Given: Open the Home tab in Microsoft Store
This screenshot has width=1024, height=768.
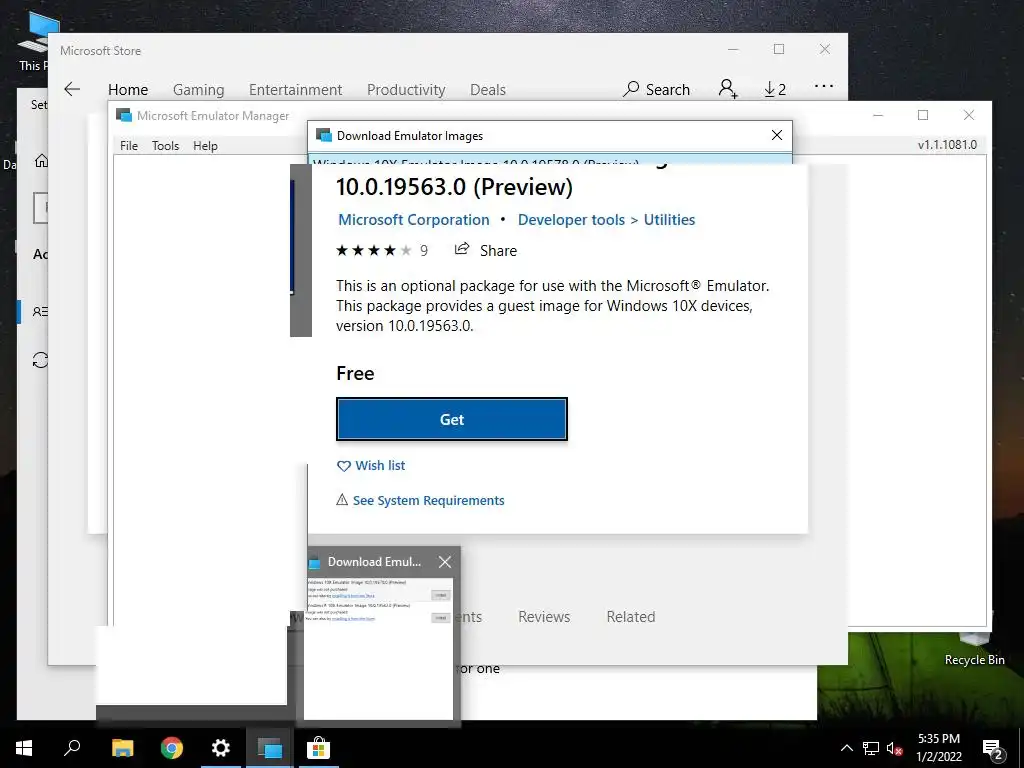Looking at the screenshot, I should pyautogui.click(x=128, y=89).
